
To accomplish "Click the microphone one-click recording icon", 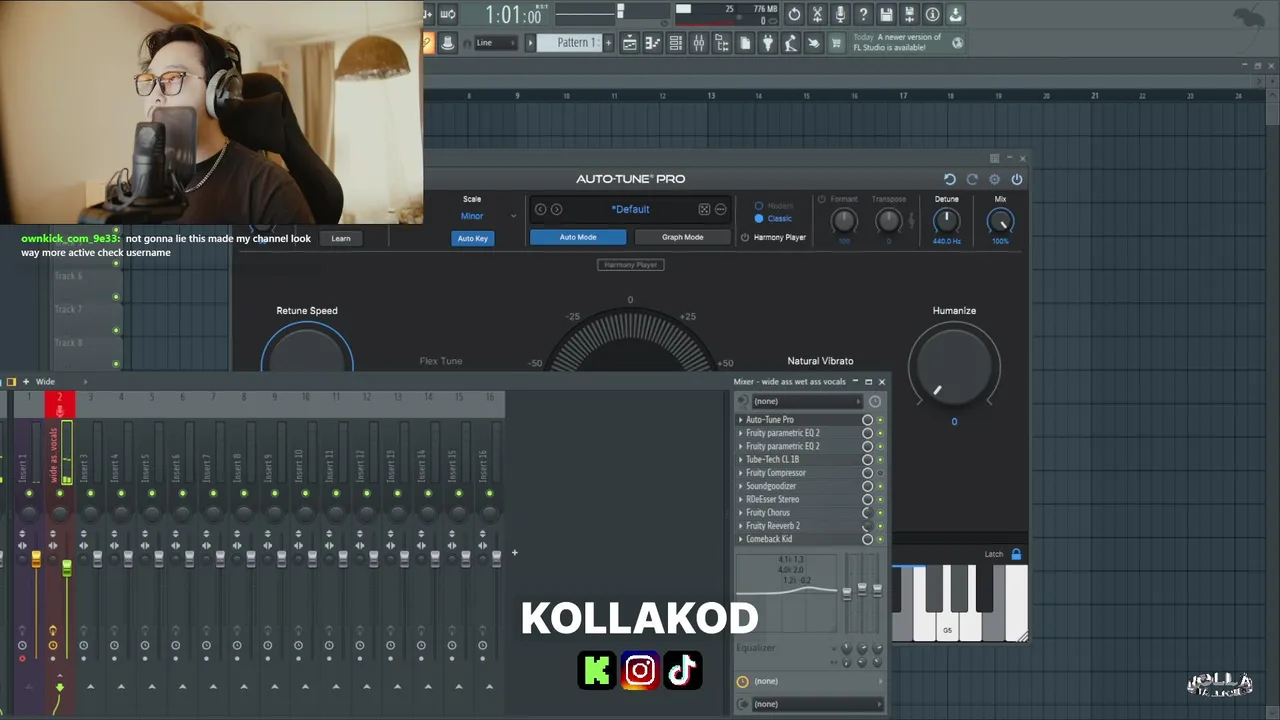I will 840,14.
